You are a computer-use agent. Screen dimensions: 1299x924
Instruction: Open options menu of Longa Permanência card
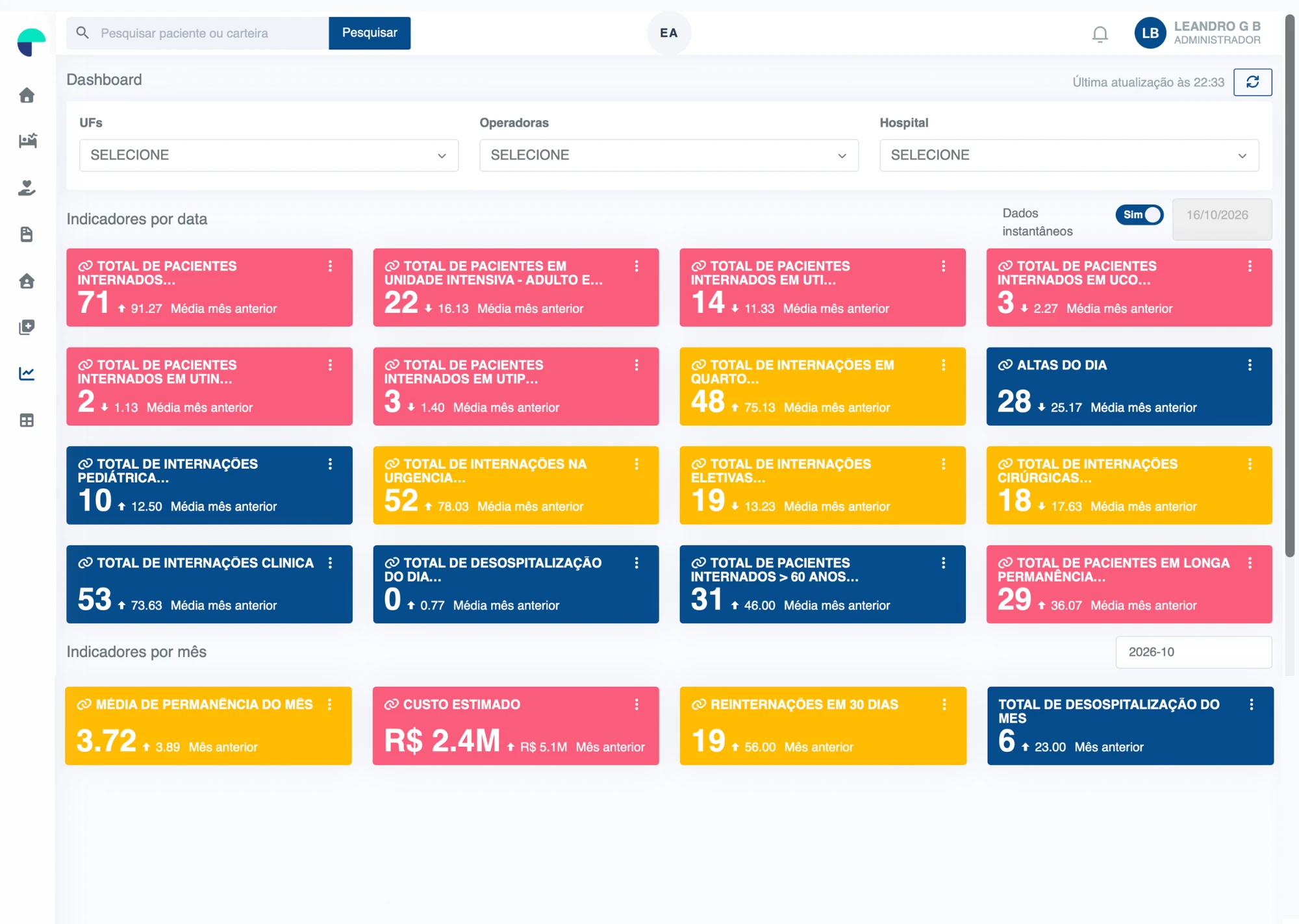point(1250,563)
